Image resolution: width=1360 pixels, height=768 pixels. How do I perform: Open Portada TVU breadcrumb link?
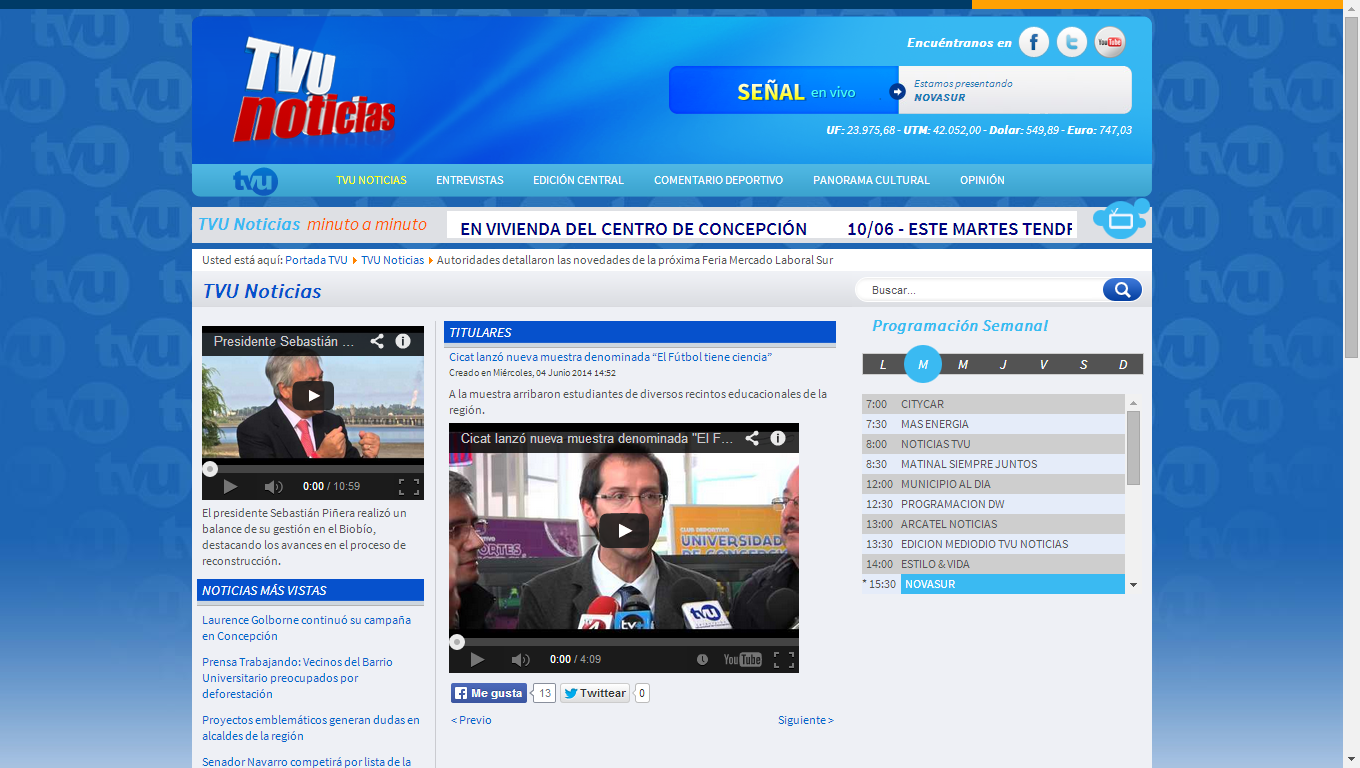pyautogui.click(x=316, y=260)
